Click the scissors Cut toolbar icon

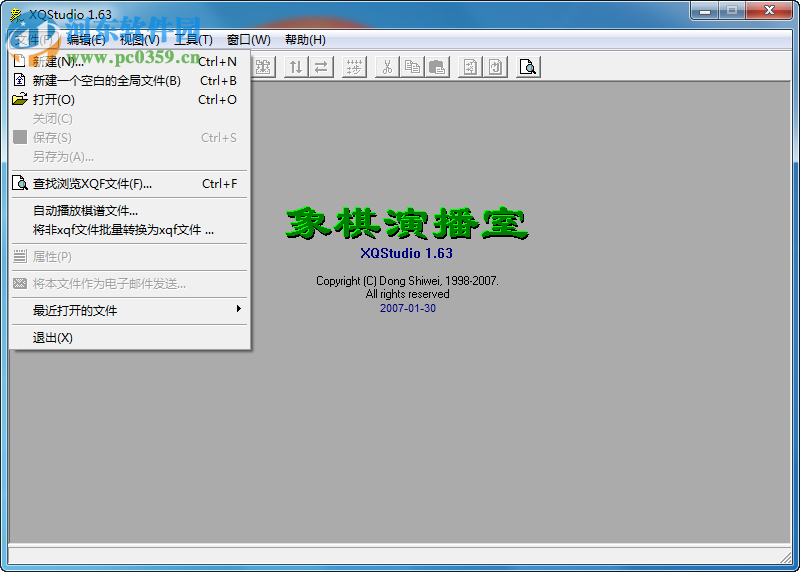pos(387,67)
